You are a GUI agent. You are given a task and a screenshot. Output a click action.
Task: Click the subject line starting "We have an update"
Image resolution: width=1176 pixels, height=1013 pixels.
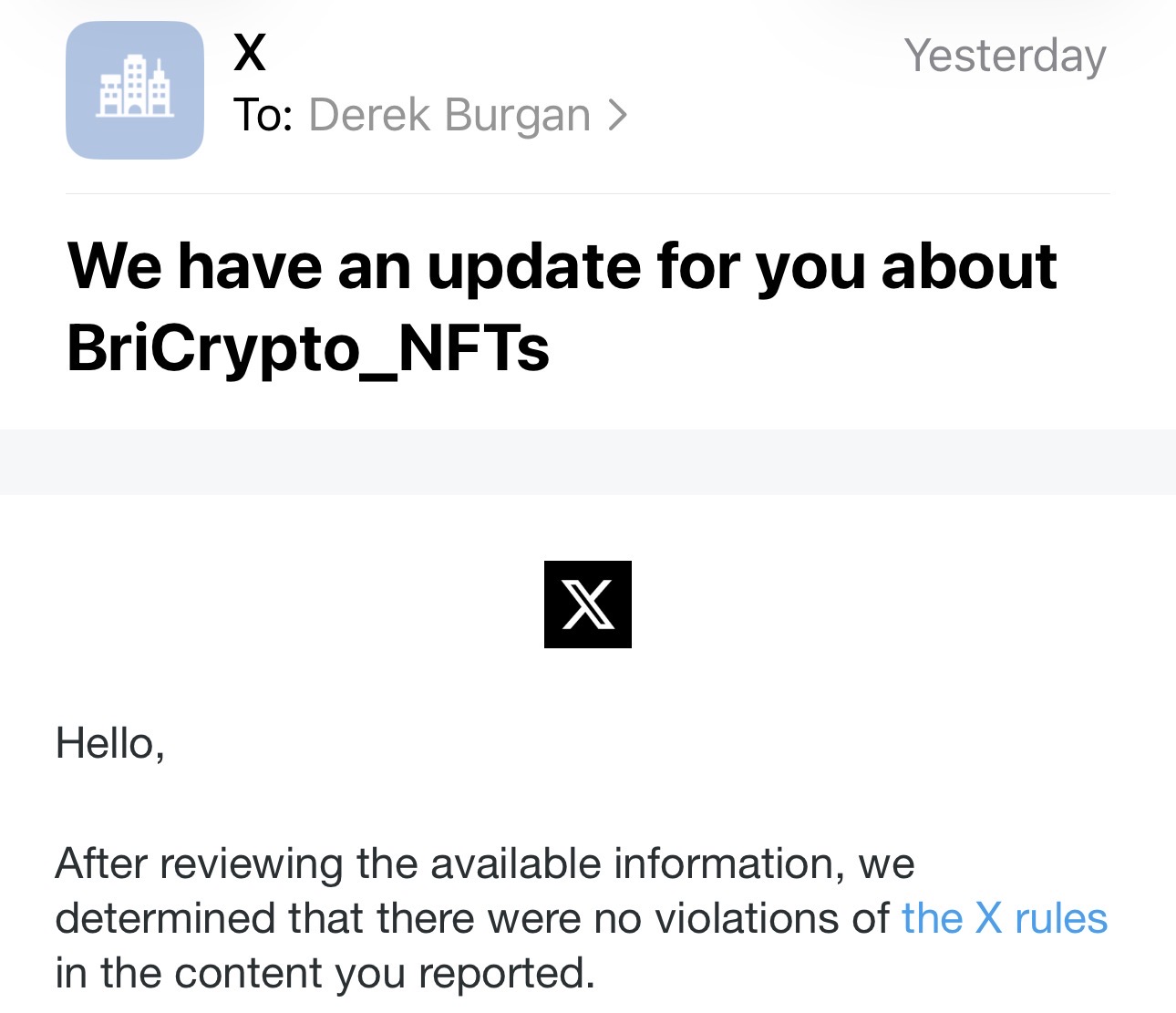[562, 267]
